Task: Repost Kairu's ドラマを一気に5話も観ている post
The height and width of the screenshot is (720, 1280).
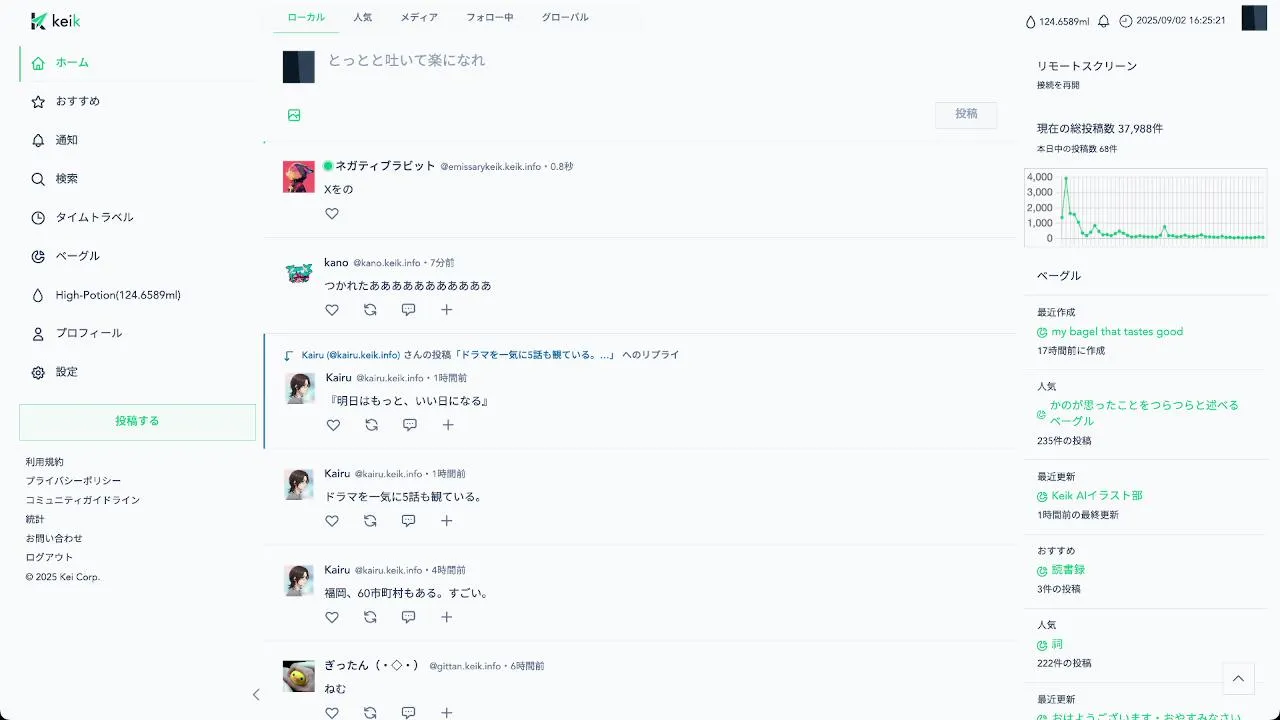Action: click(370, 521)
